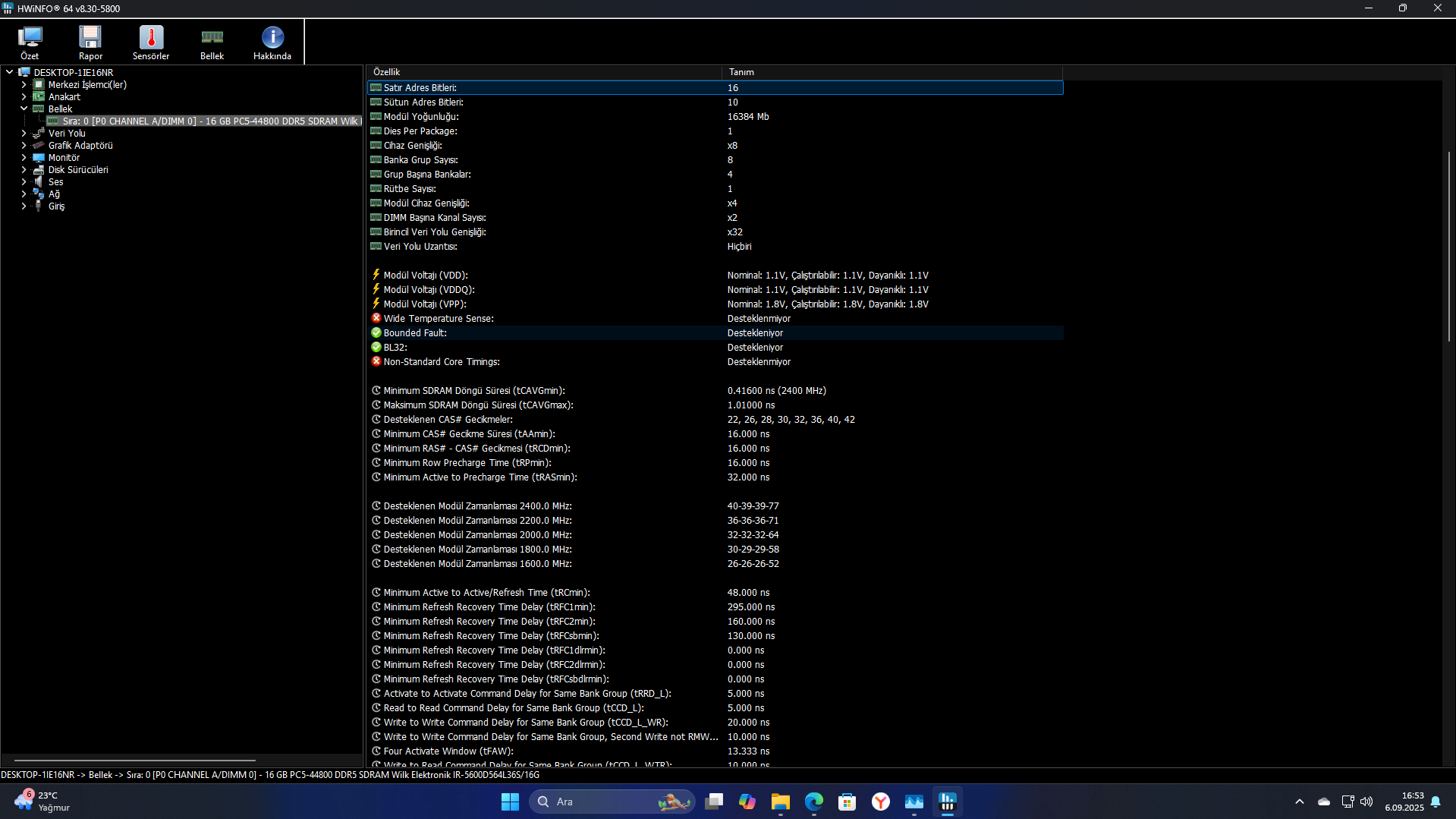Select the Cihaz Genişliği row
1456x819 pixels.
tap(715, 145)
